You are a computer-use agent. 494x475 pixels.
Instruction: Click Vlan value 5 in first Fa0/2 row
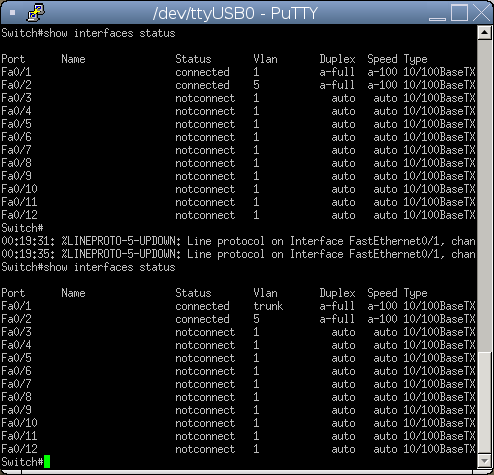click(256, 85)
